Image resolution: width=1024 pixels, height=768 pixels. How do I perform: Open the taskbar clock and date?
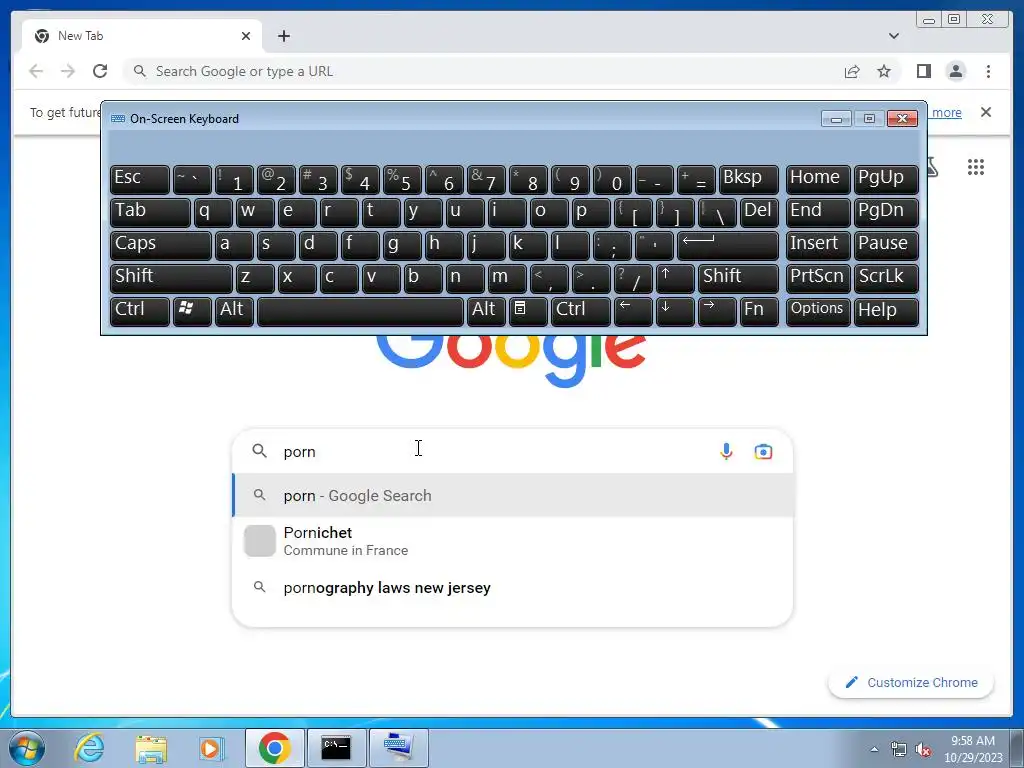tap(973, 749)
